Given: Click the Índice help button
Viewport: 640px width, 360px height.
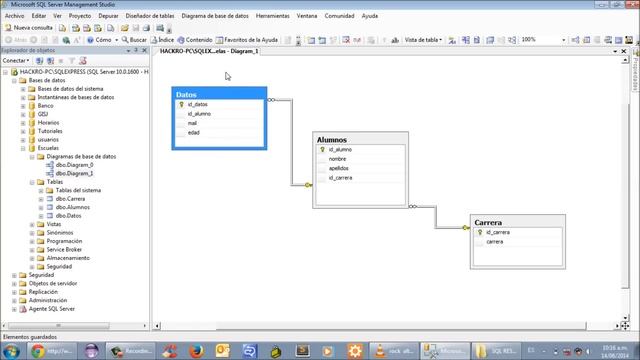Looking at the screenshot, I should [162, 40].
